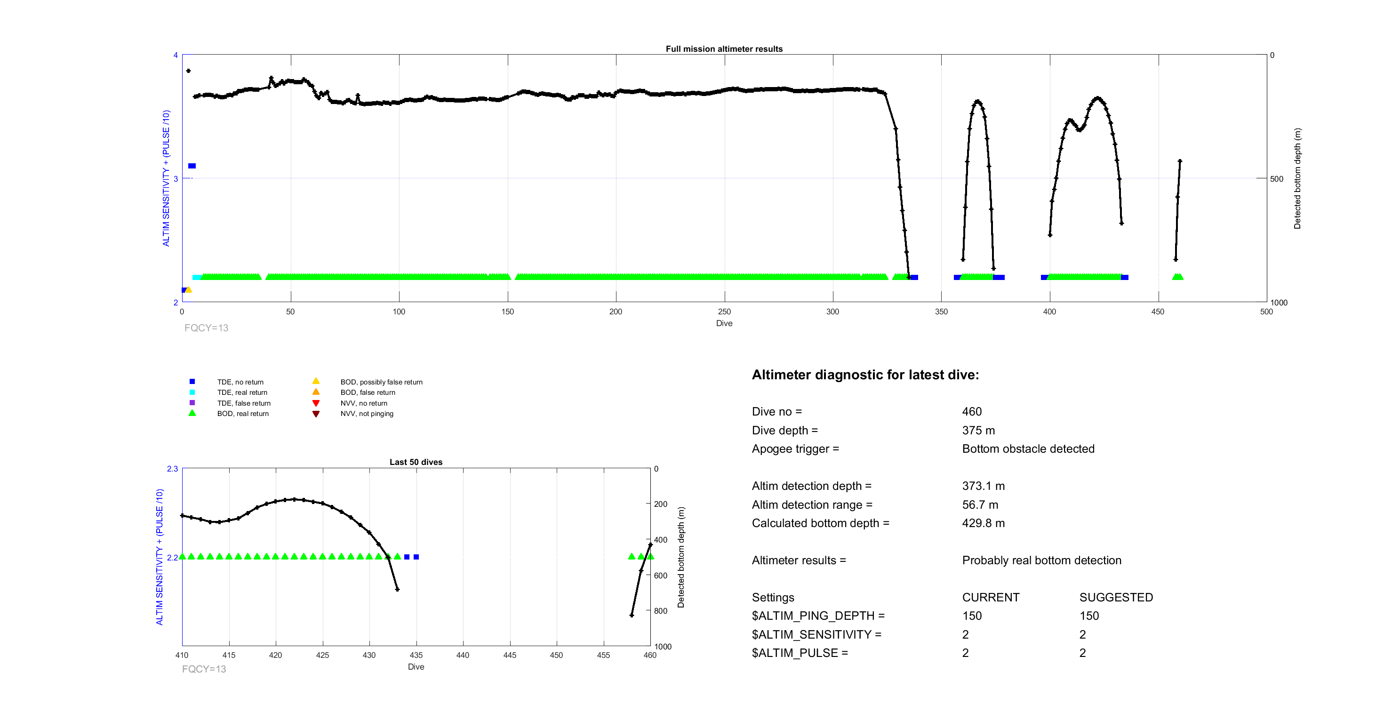1400x726 pixels.
Task: Click the 'Altimeter diagnostic for latest dive:' heading
Action: [x=865, y=375]
